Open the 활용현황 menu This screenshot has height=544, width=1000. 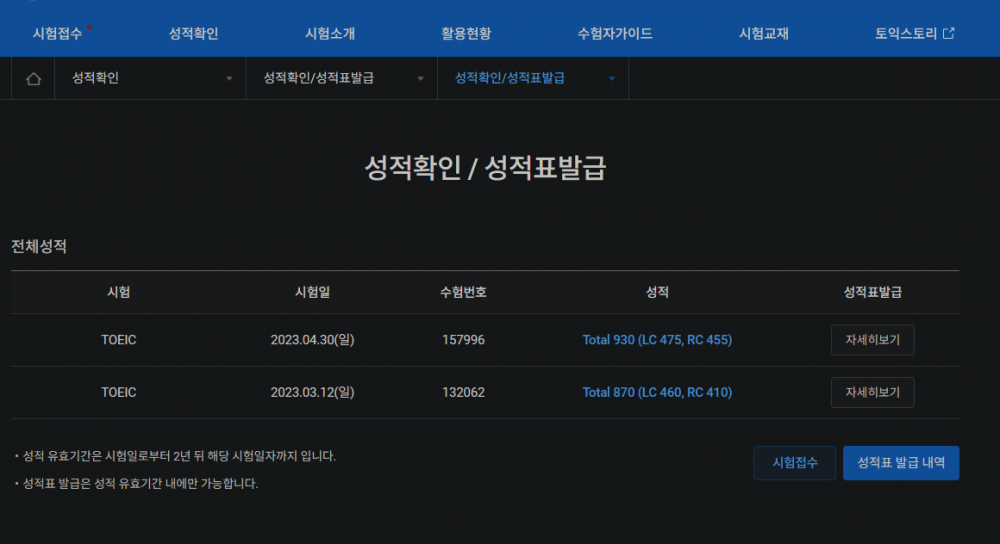click(466, 33)
